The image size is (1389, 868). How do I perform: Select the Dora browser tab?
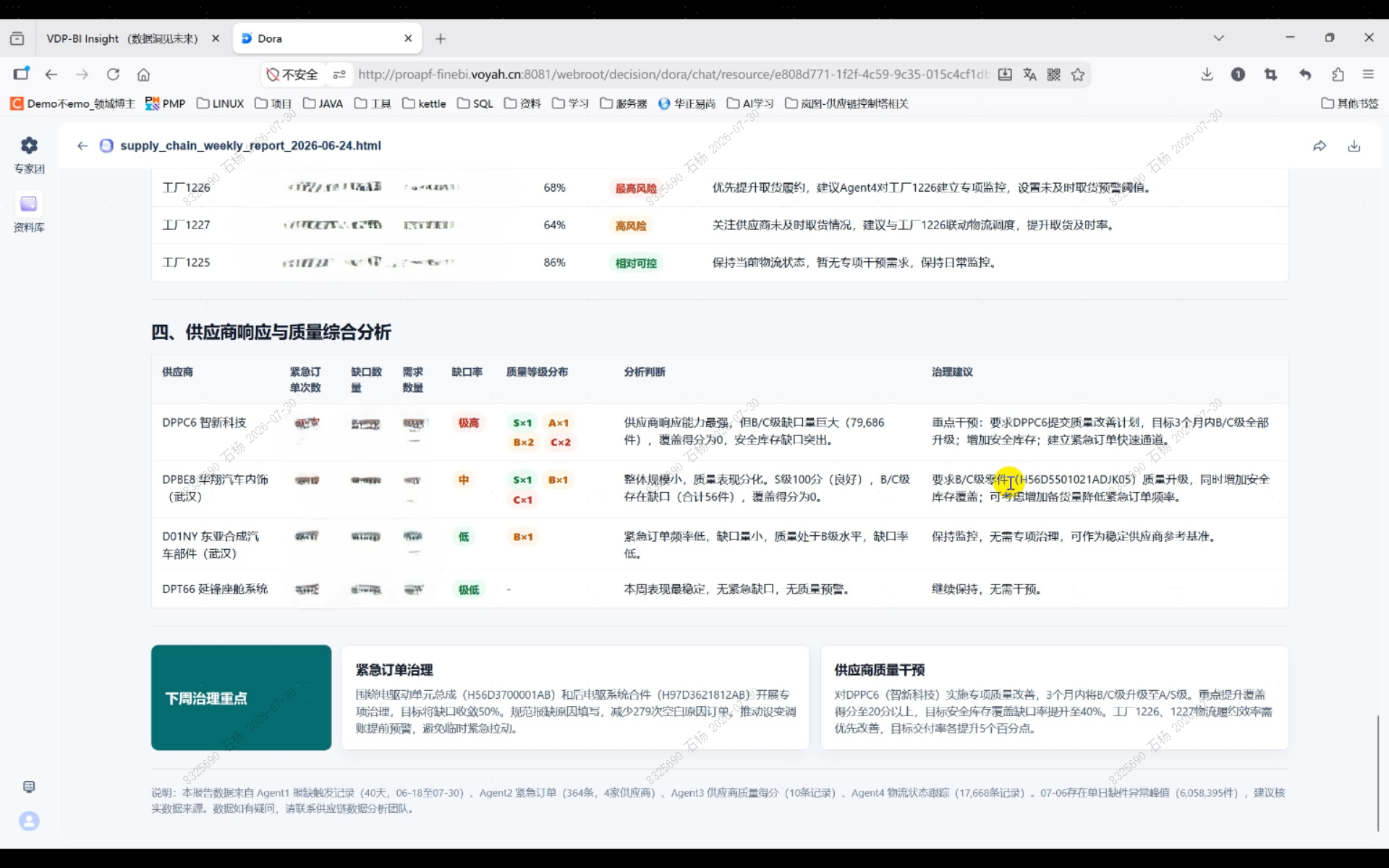coord(327,38)
